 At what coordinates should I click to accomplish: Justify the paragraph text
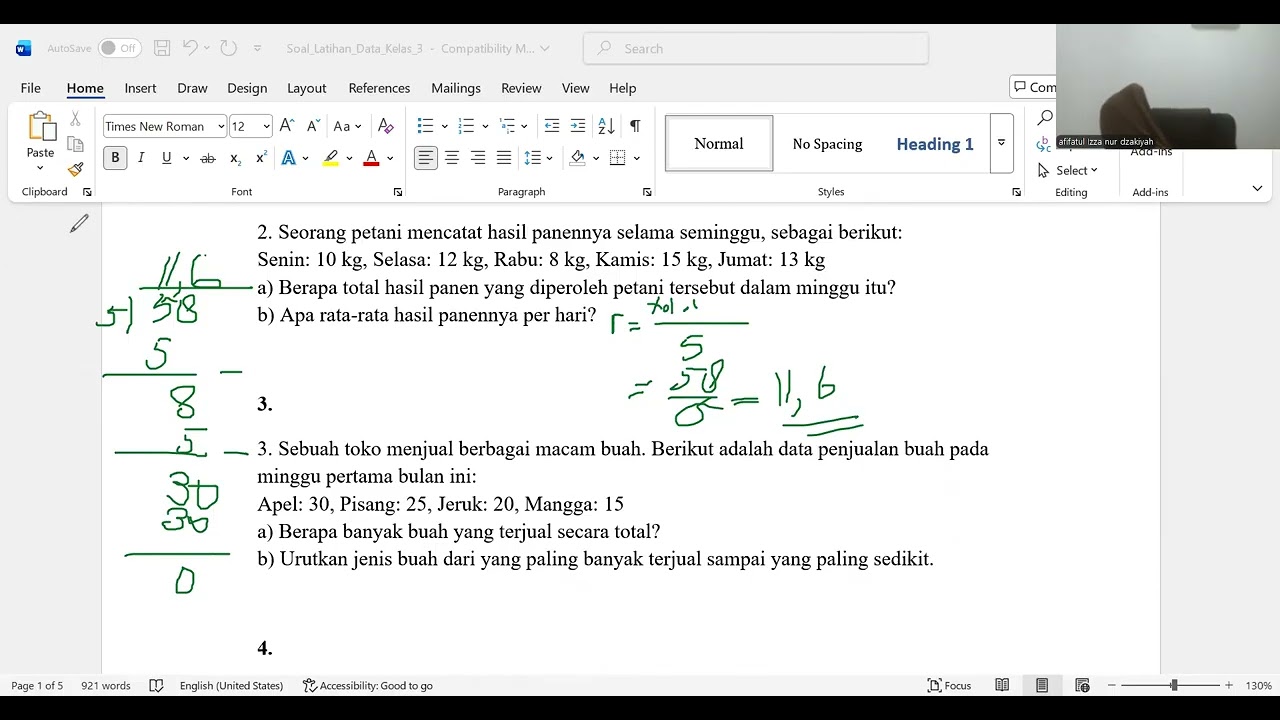coord(504,158)
